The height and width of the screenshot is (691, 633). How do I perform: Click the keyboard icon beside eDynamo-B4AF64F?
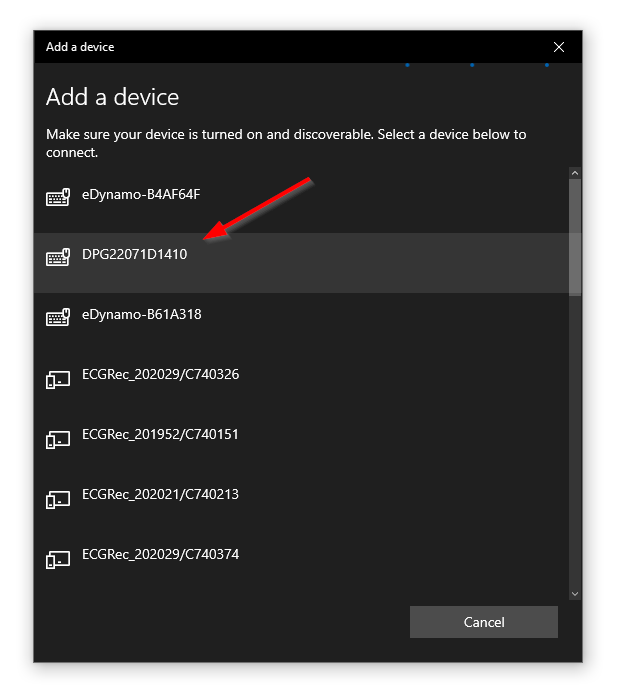click(58, 197)
